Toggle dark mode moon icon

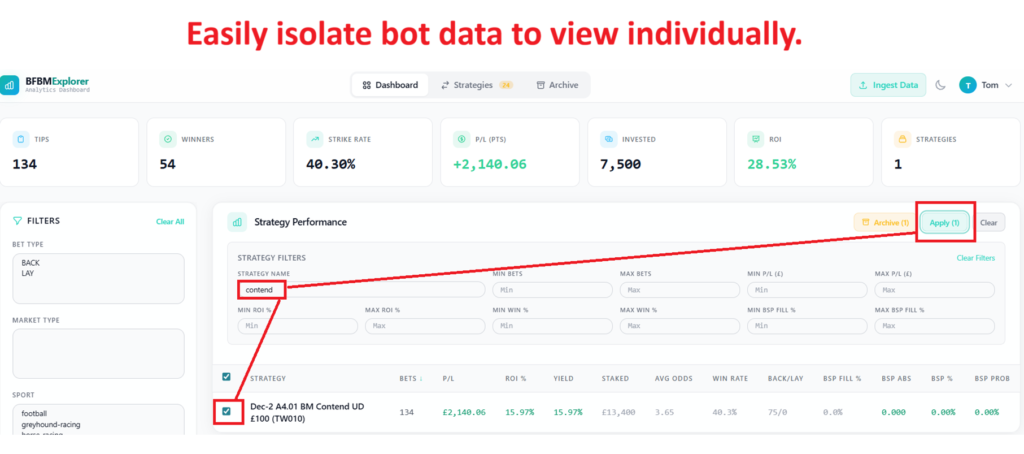pyautogui.click(x=940, y=85)
